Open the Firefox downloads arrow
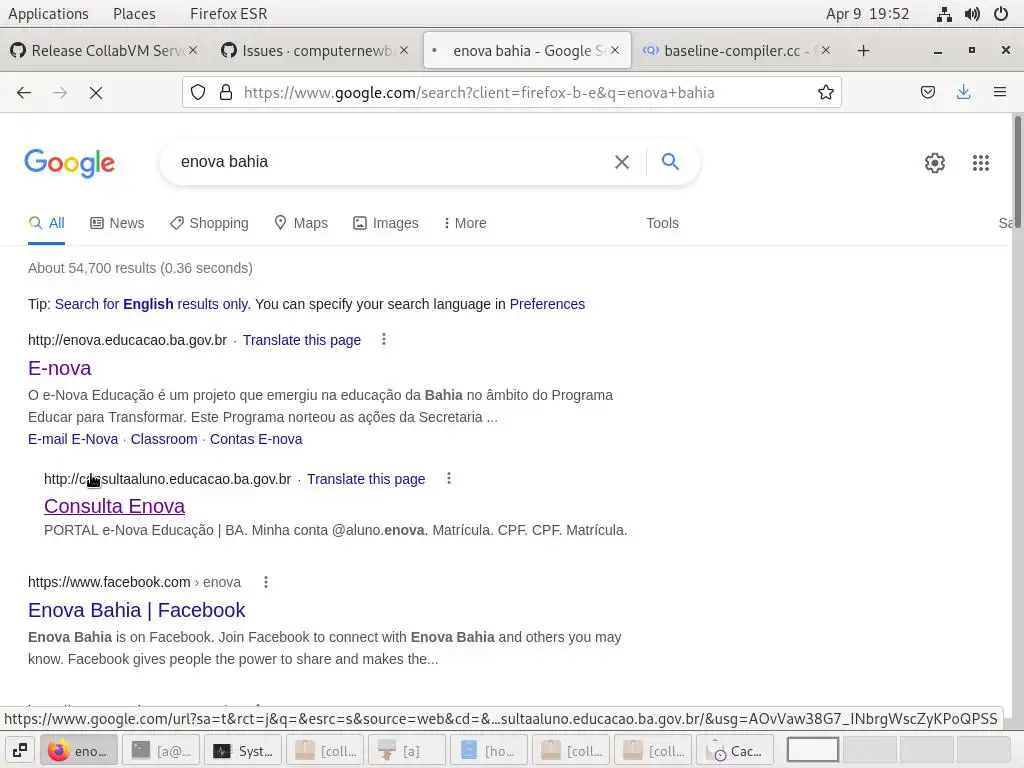 963,93
